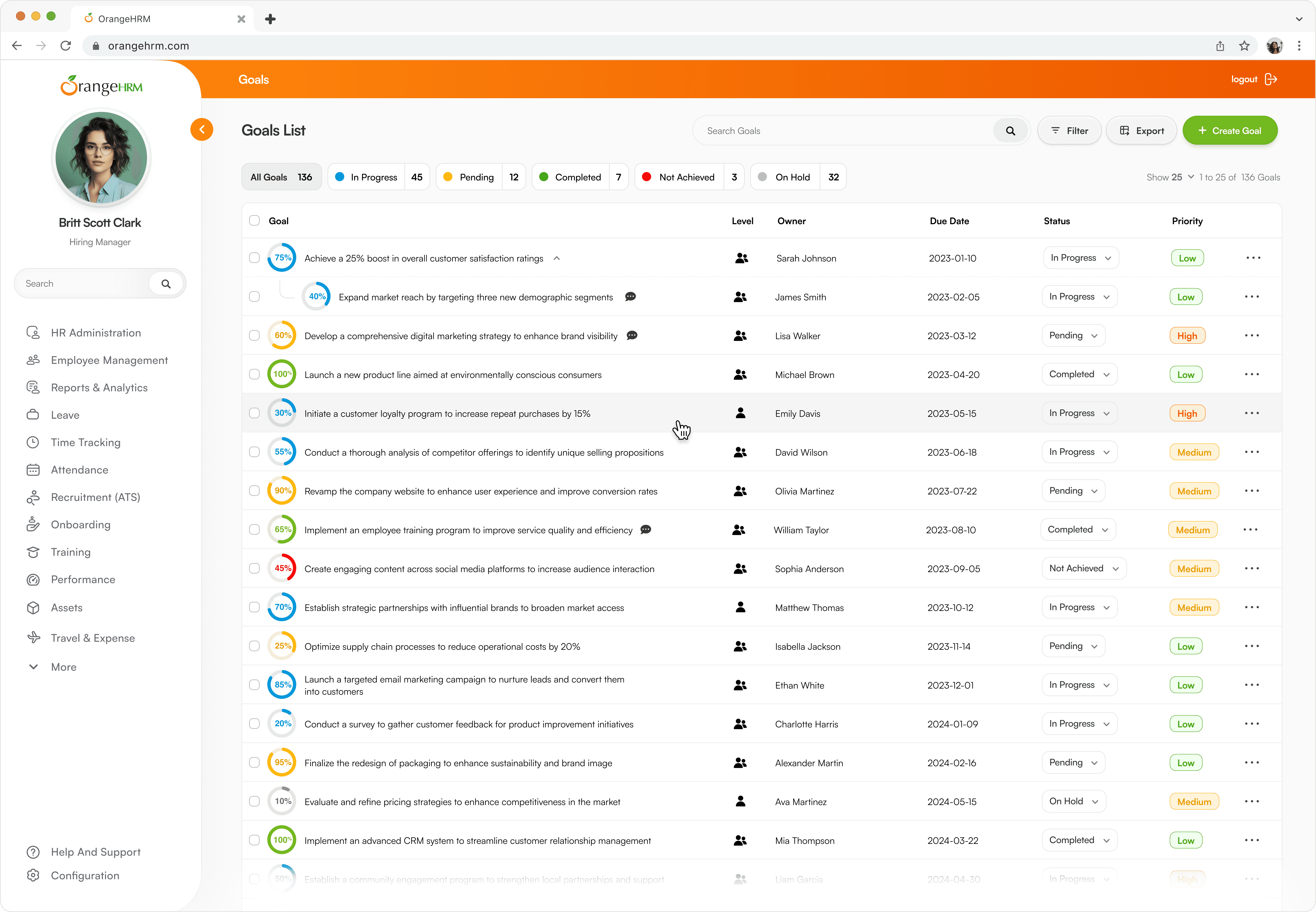Viewport: 1316px width, 912px height.
Task: Click the orange sidebar collapse arrow
Action: coord(202,130)
